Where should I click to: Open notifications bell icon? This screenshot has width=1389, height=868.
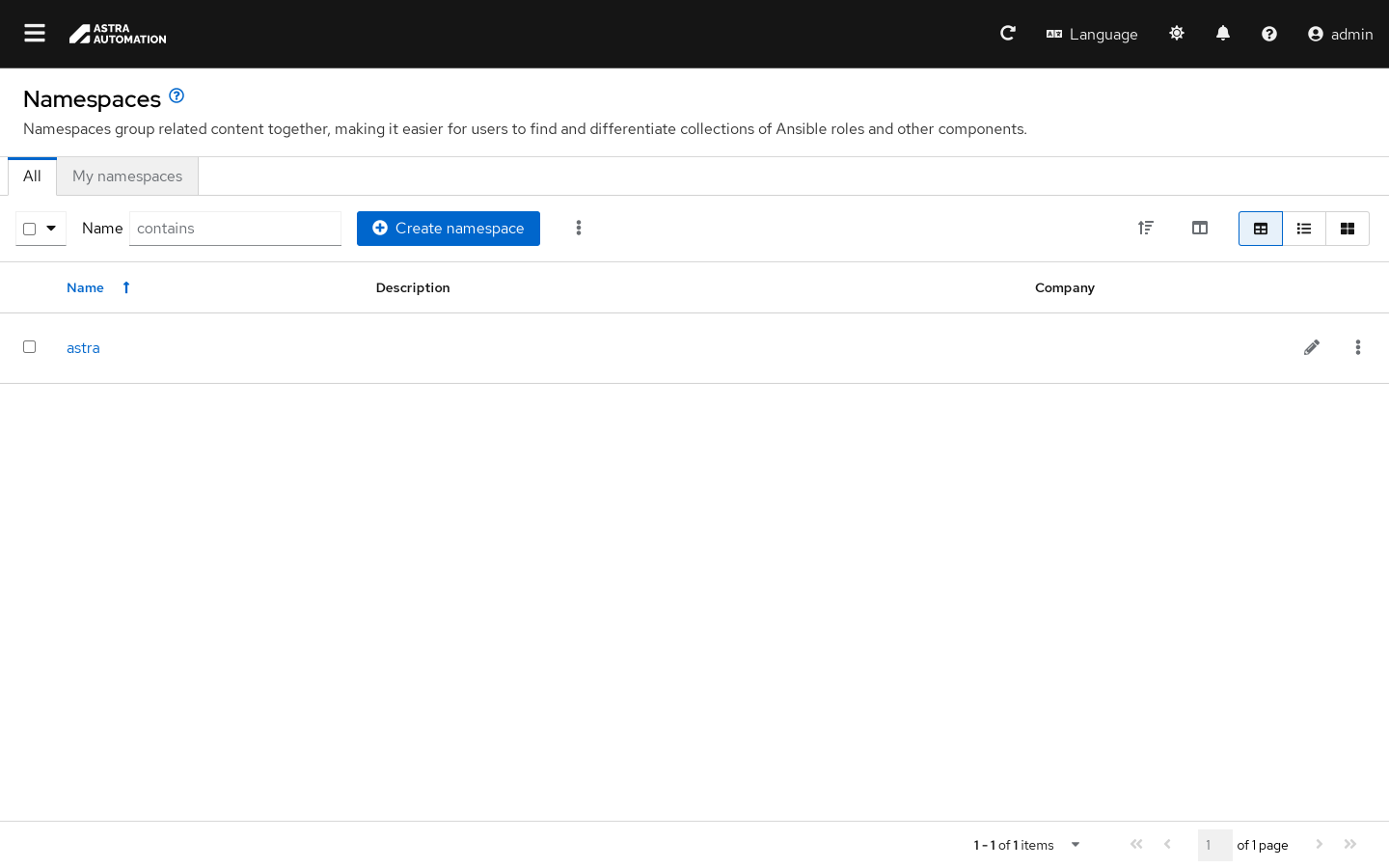[x=1223, y=34]
